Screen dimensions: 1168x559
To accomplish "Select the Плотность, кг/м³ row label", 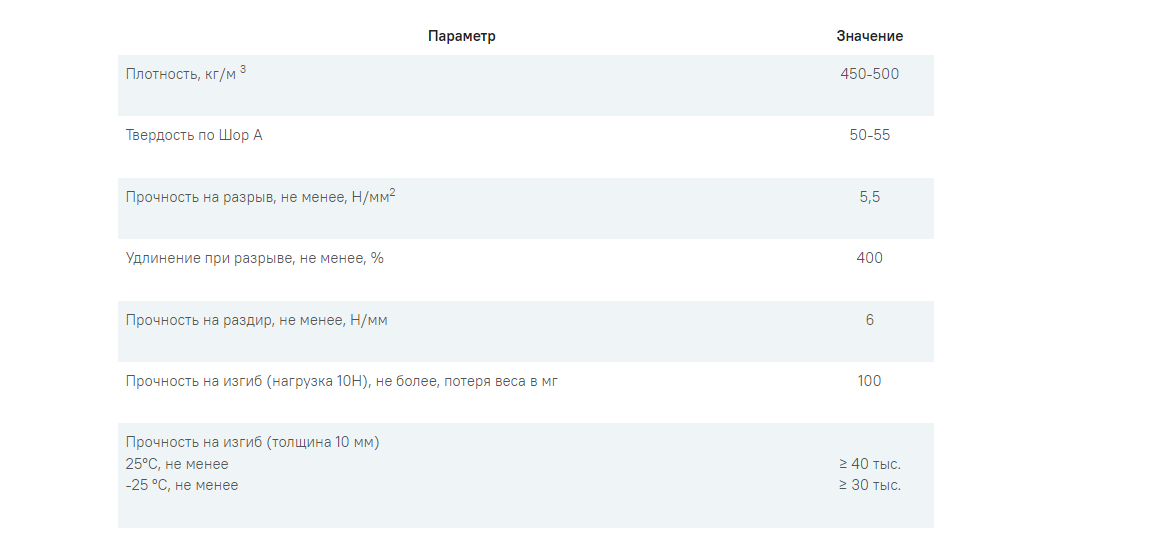I will pos(182,74).
